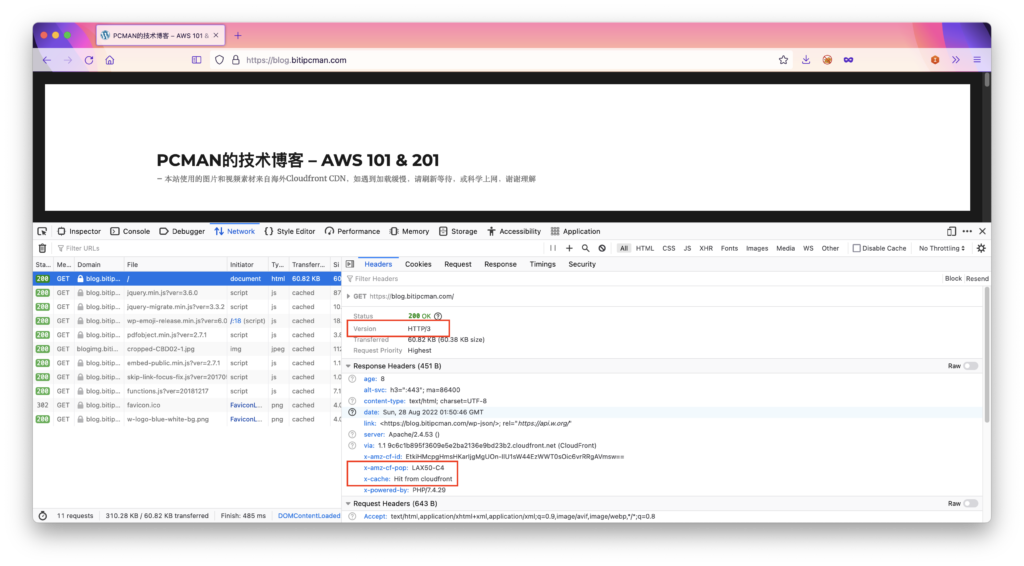Collapse the Response Headers section

pos(349,366)
